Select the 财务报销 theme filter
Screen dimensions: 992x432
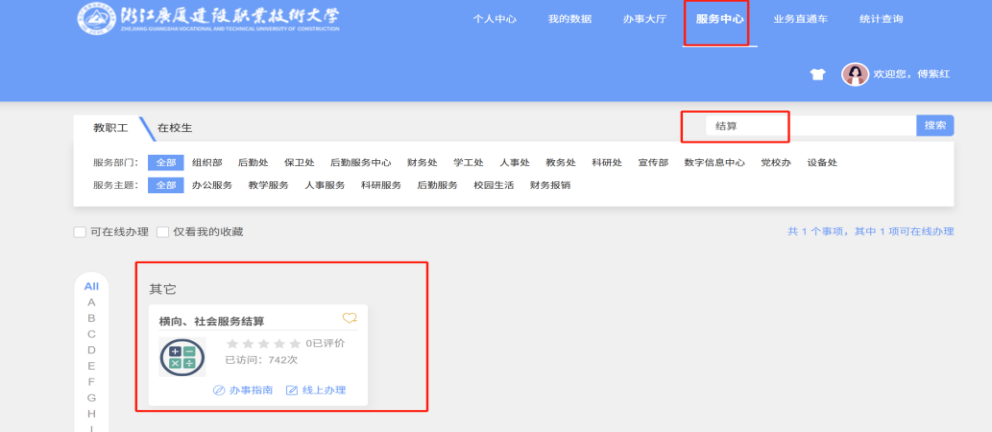coord(550,185)
